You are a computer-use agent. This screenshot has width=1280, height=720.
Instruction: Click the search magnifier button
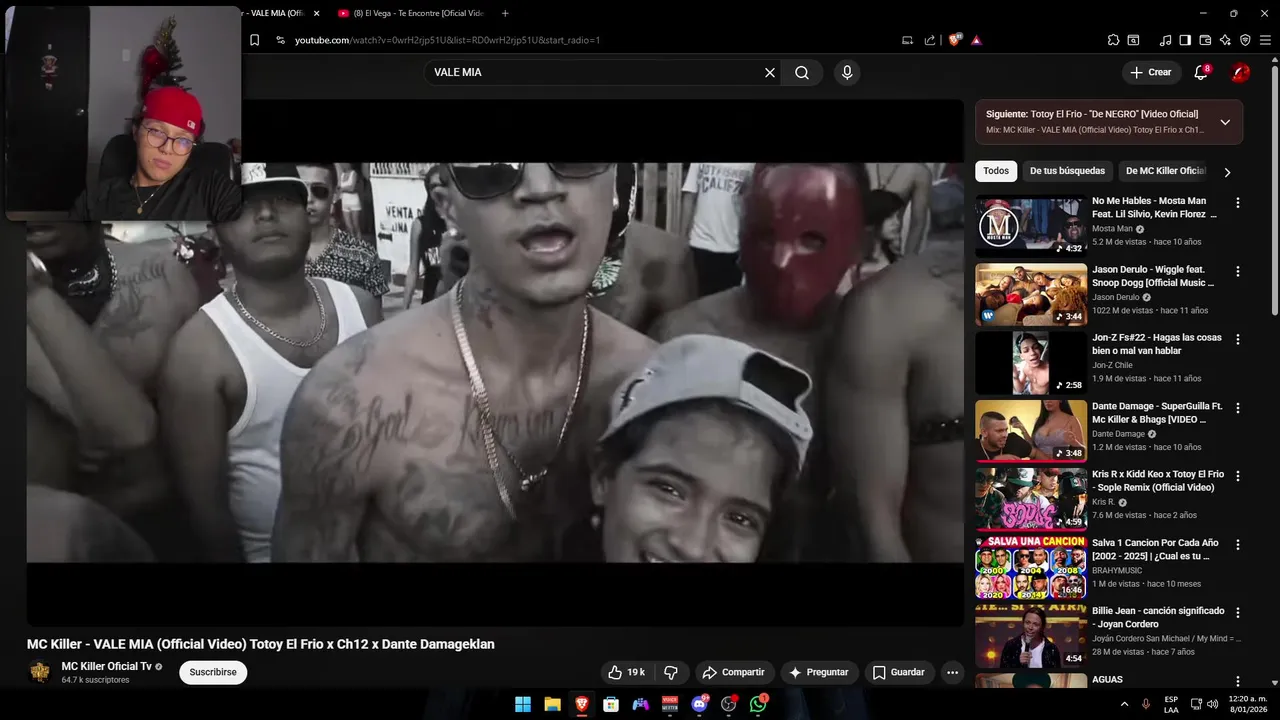point(802,72)
